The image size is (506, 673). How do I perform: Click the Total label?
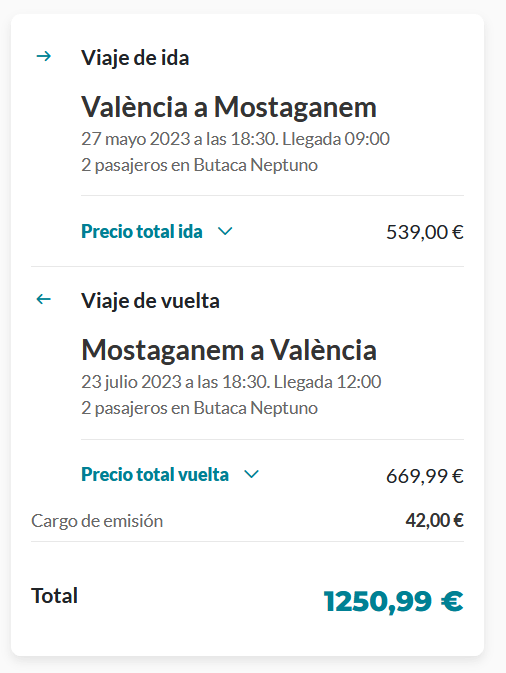[x=55, y=596]
